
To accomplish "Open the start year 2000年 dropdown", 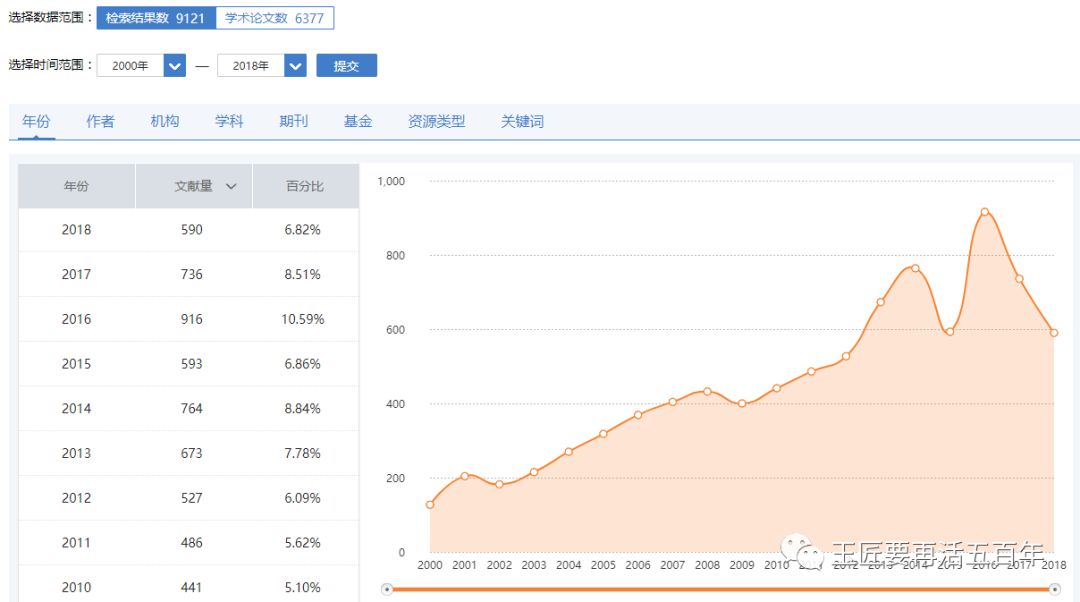I will (x=133, y=64).
